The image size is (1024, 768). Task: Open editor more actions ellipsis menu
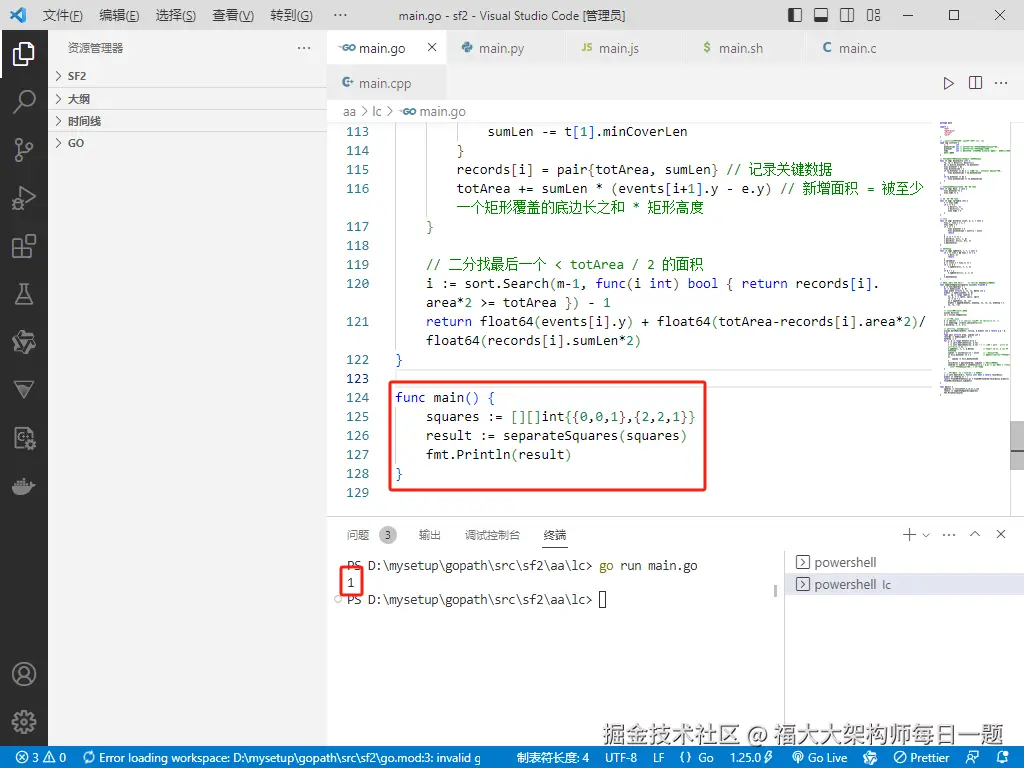(x=1001, y=83)
